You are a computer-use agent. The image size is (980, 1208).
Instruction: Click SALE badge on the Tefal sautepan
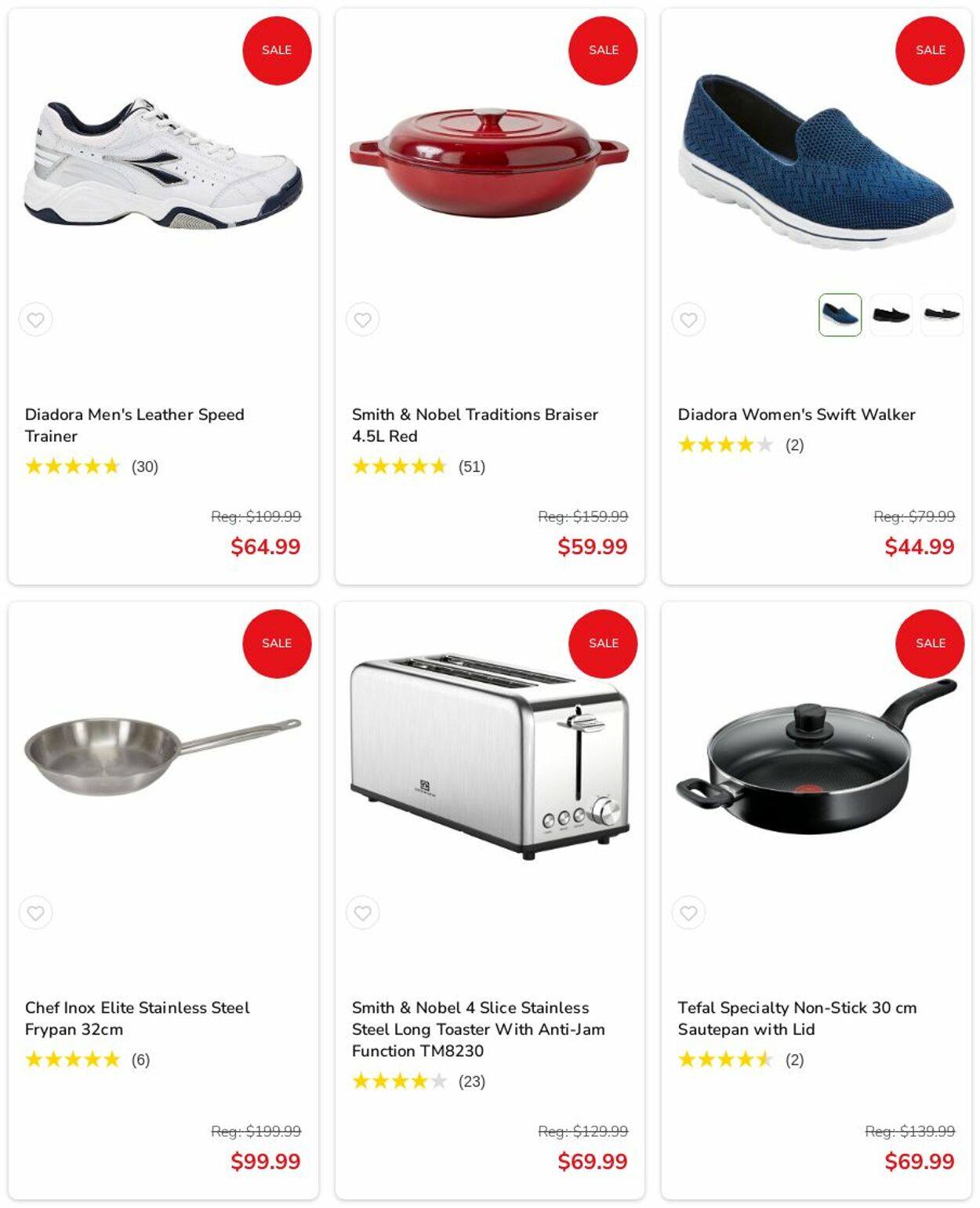coord(930,644)
